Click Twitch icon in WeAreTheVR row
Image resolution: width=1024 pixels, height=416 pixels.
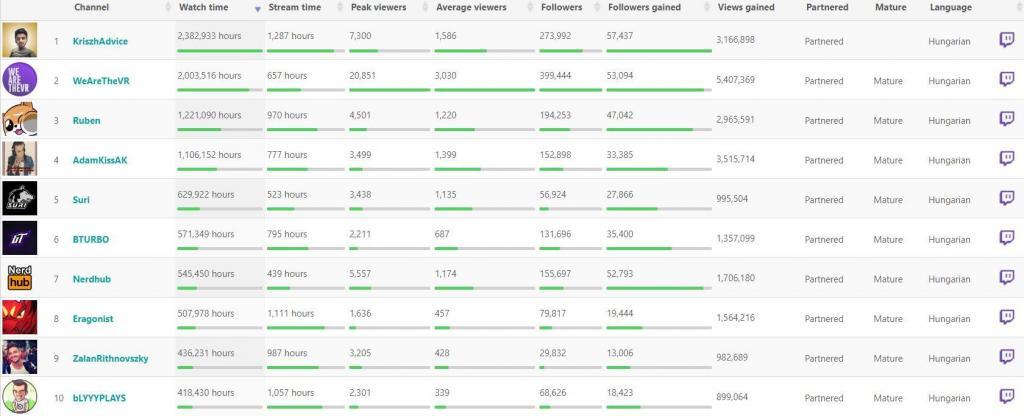point(1006,80)
